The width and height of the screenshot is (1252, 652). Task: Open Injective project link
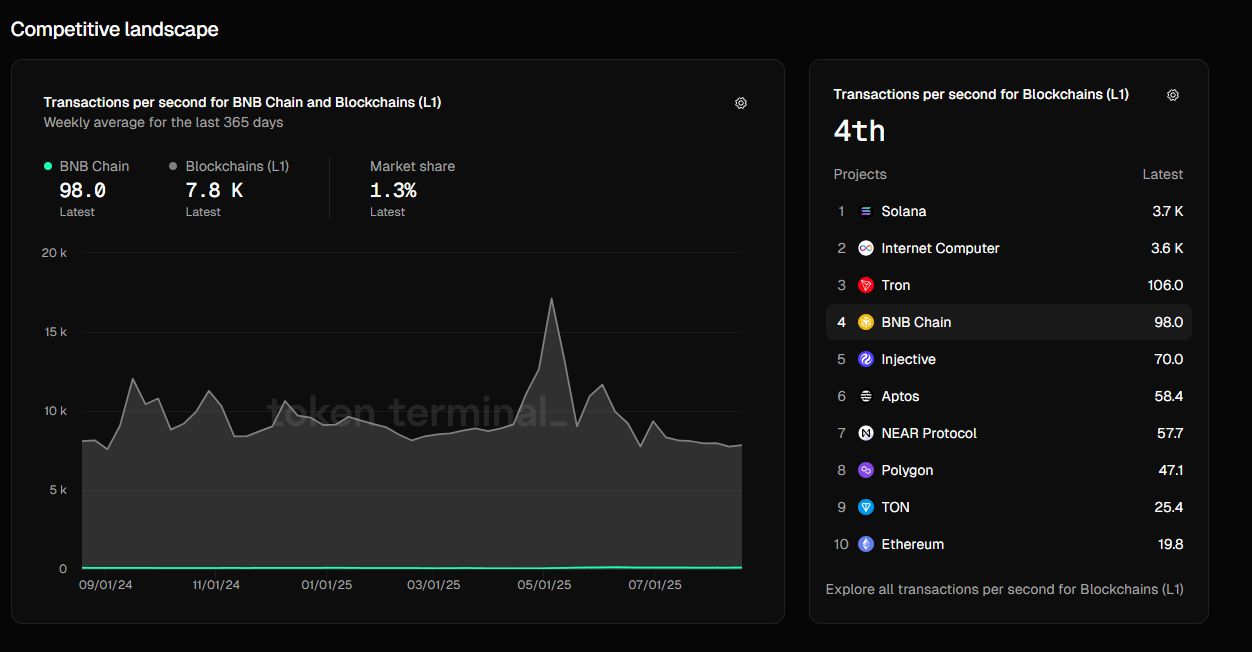pyautogui.click(x=909, y=359)
